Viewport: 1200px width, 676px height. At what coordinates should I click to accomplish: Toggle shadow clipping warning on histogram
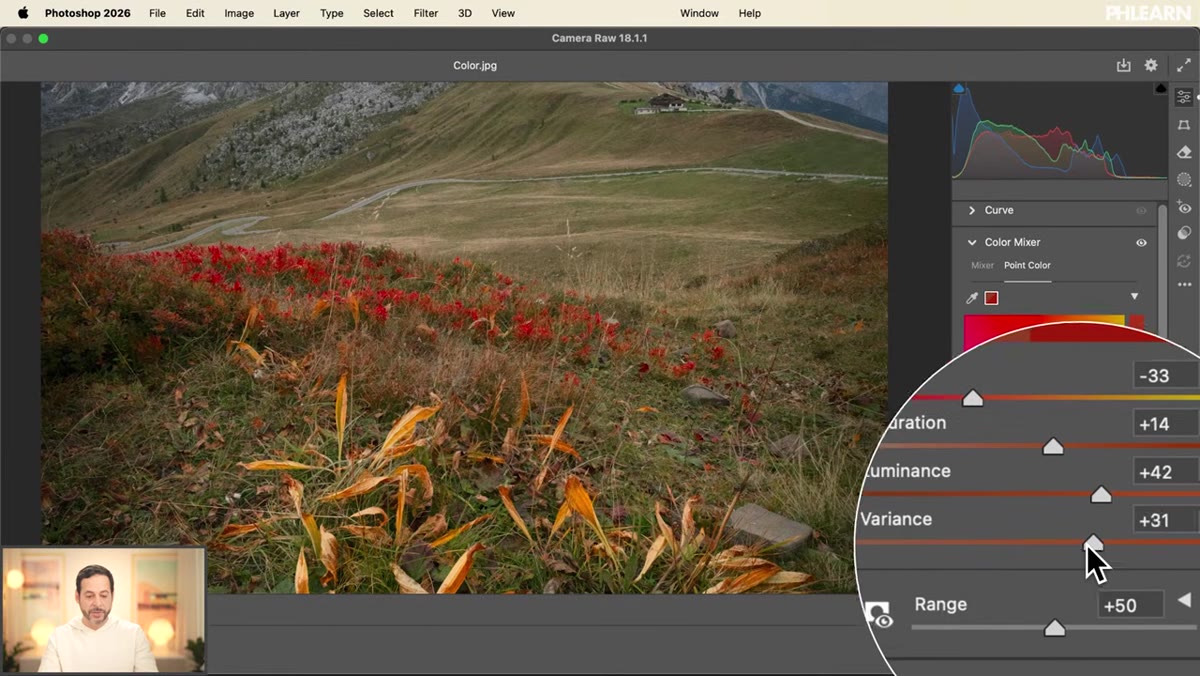coord(959,89)
